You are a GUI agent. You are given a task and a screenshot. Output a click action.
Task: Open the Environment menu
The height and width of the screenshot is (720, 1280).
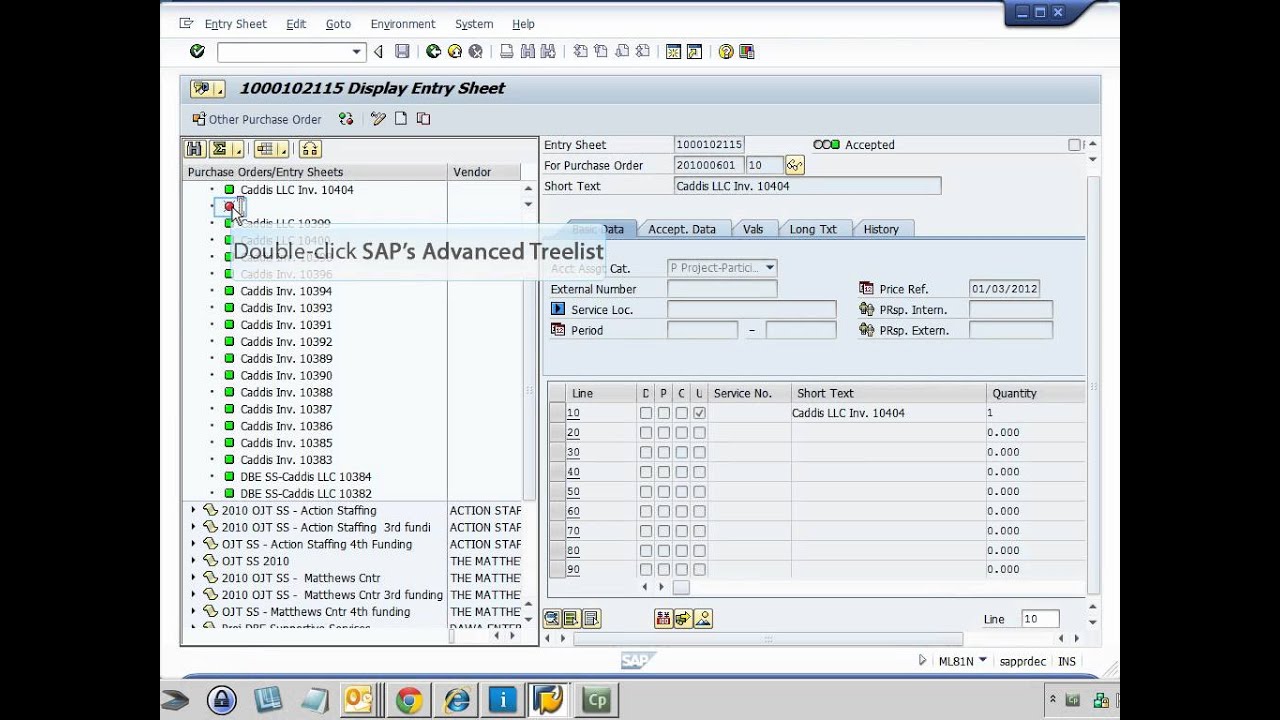tap(402, 24)
